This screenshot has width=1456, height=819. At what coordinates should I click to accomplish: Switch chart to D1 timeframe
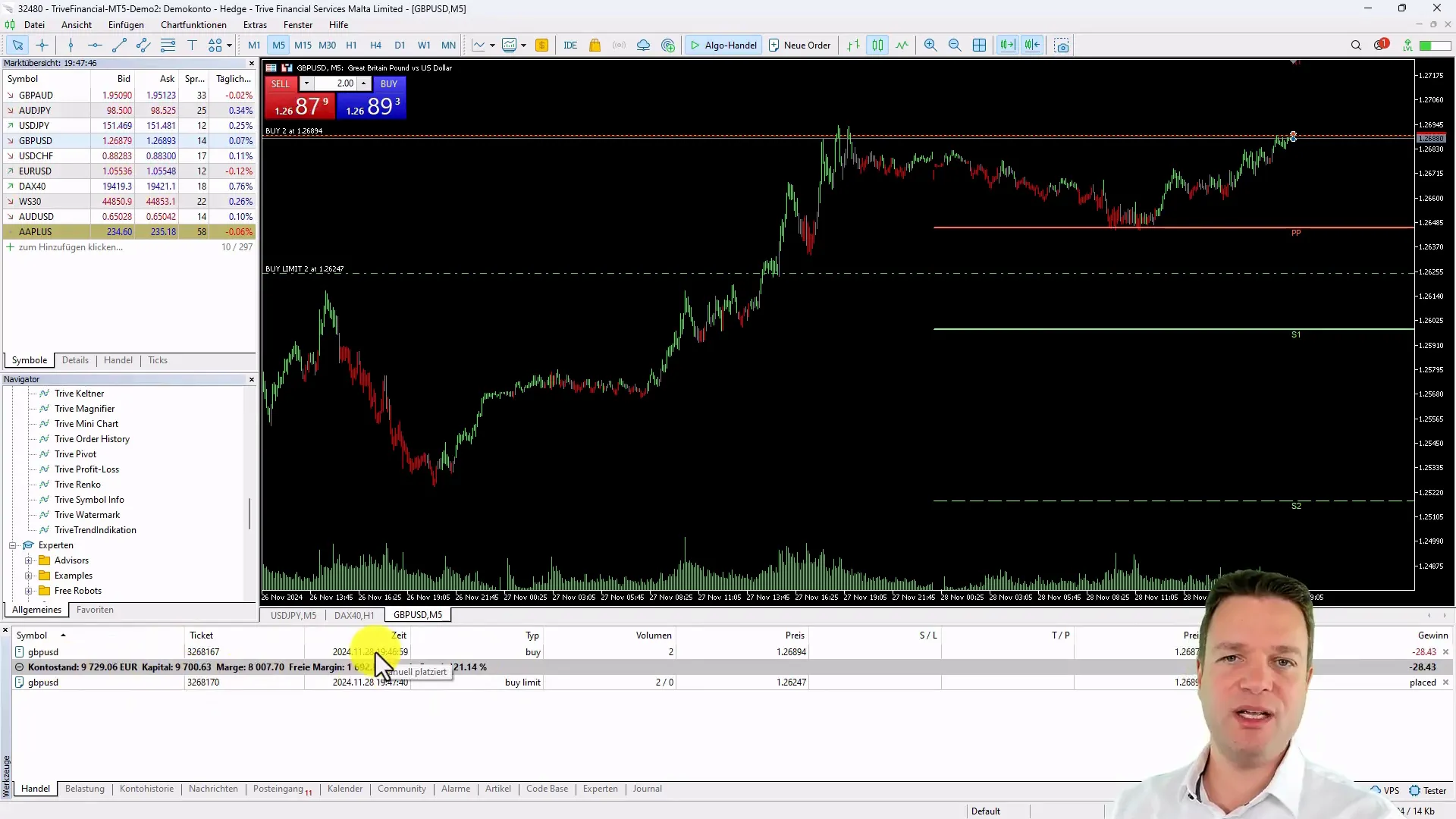pyautogui.click(x=400, y=45)
